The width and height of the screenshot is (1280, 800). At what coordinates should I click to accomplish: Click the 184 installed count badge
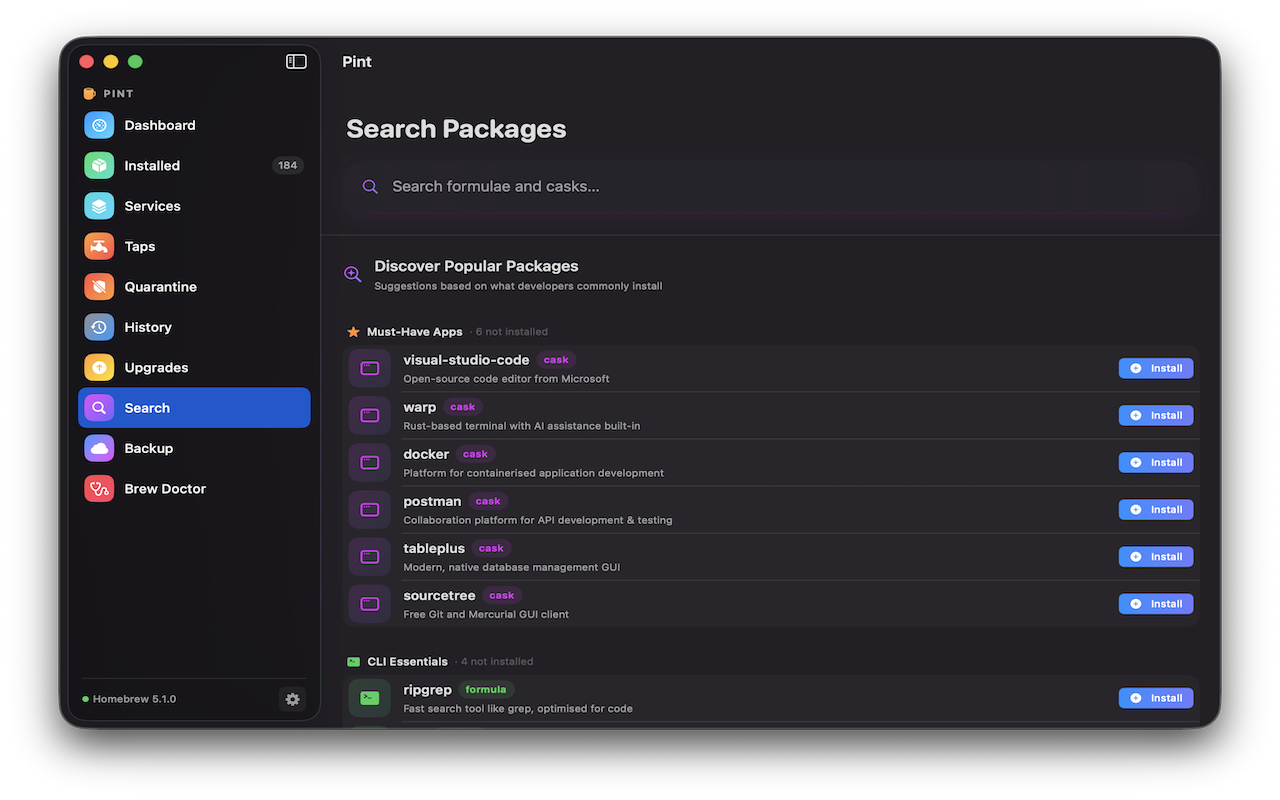click(x=288, y=166)
